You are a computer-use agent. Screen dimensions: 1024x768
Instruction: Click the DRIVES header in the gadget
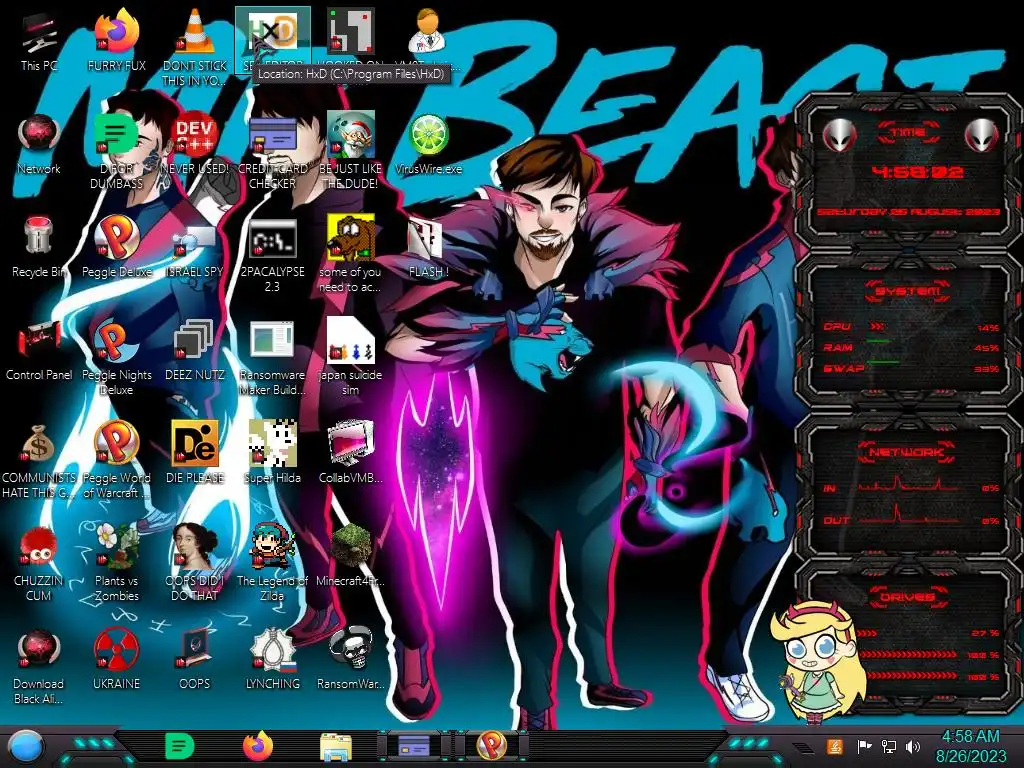point(908,597)
